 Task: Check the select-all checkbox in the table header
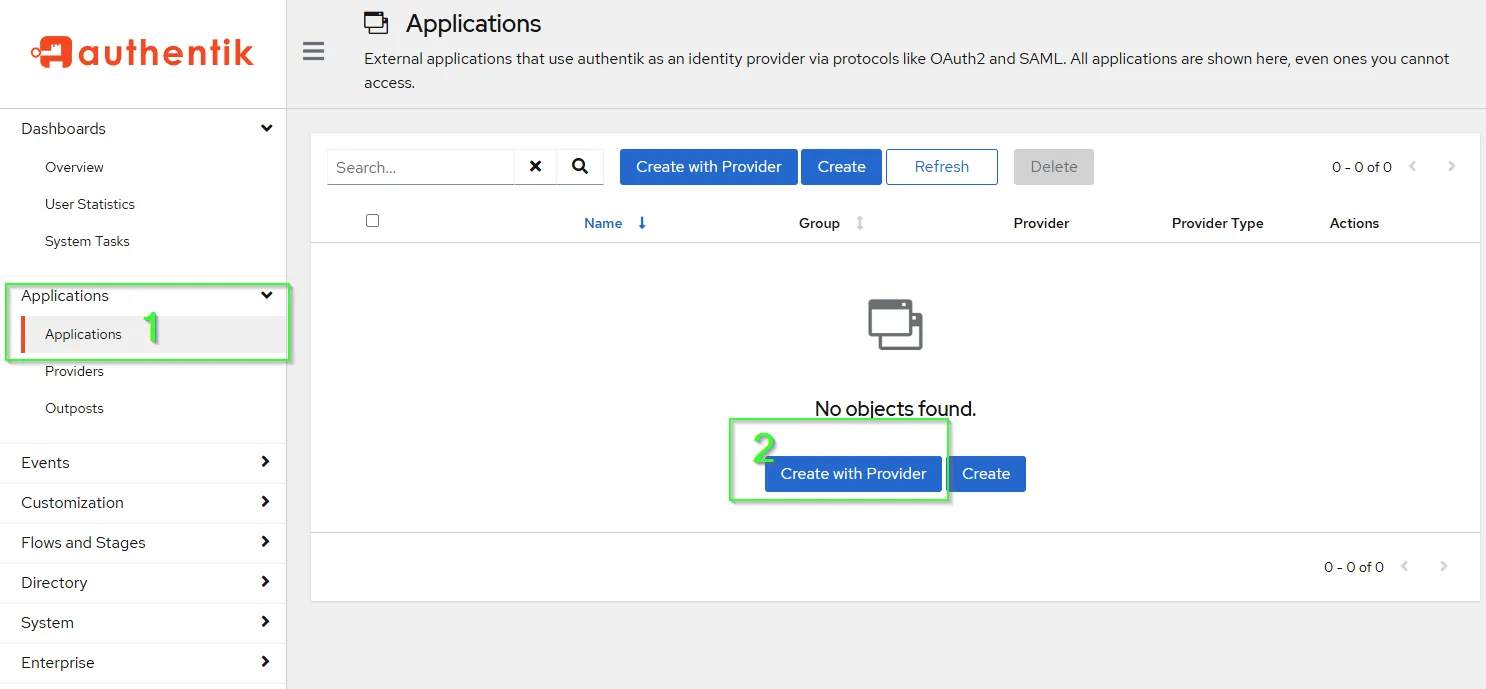point(372,220)
